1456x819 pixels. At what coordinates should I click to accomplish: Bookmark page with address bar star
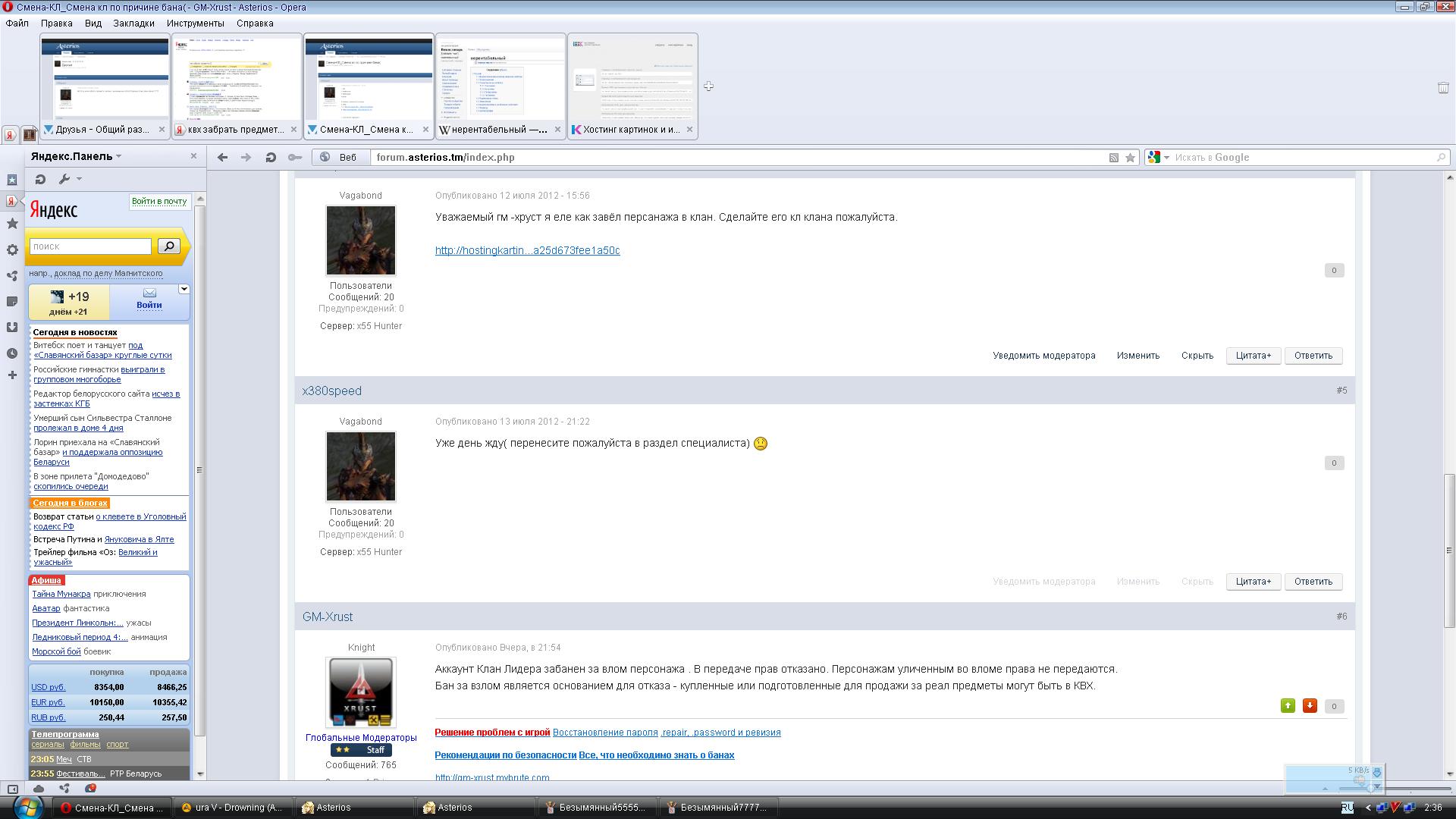click(x=1130, y=158)
